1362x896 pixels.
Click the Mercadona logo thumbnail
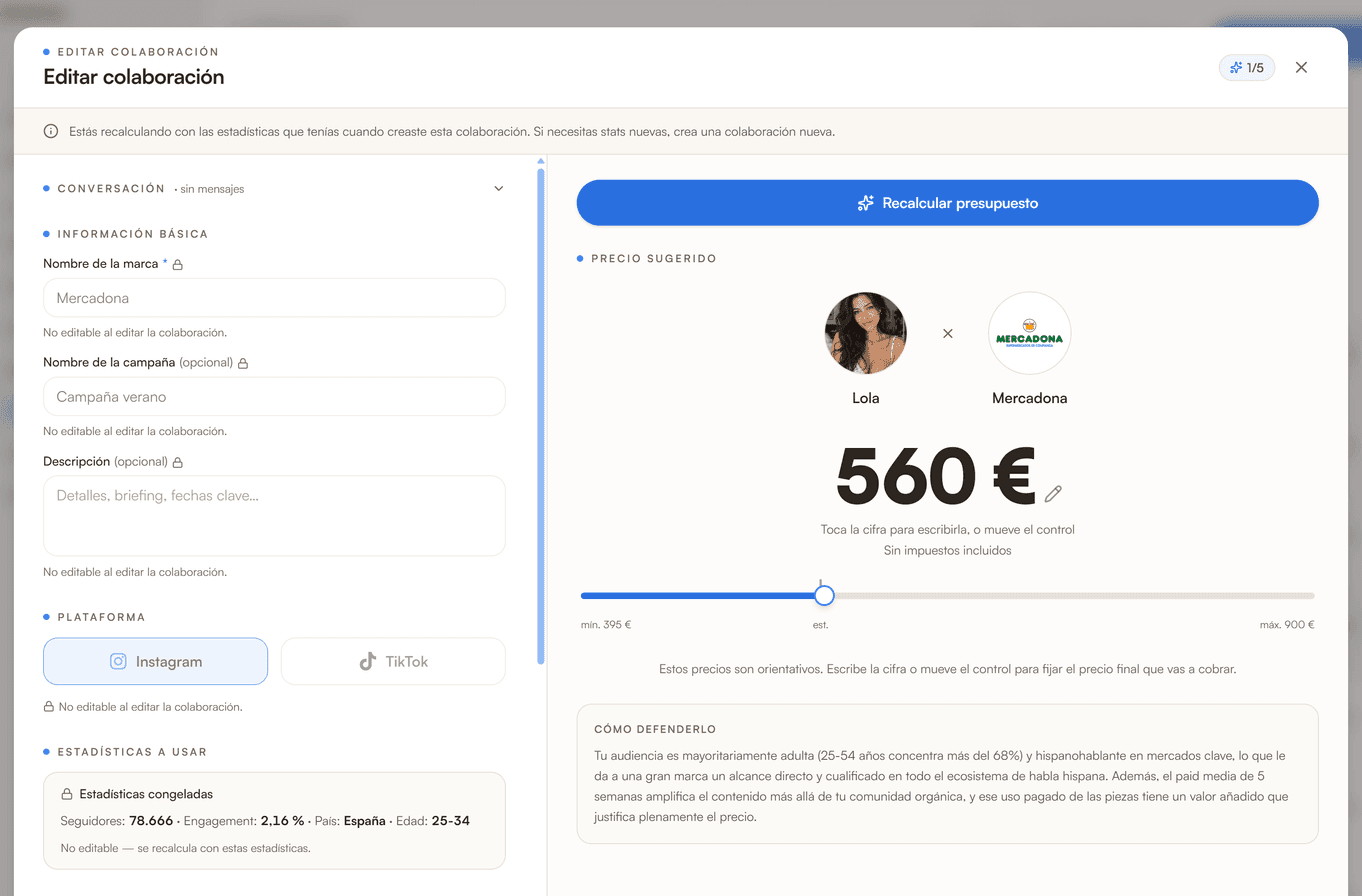(x=1029, y=333)
